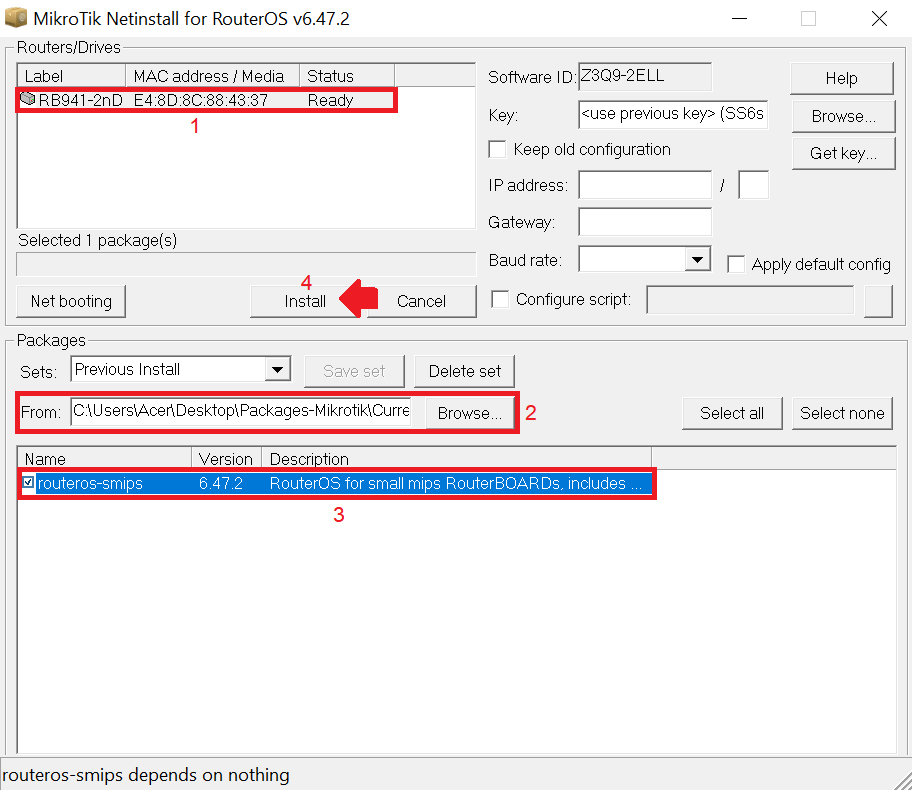Click the Software ID field Z3Q9-2ELL

[645, 77]
